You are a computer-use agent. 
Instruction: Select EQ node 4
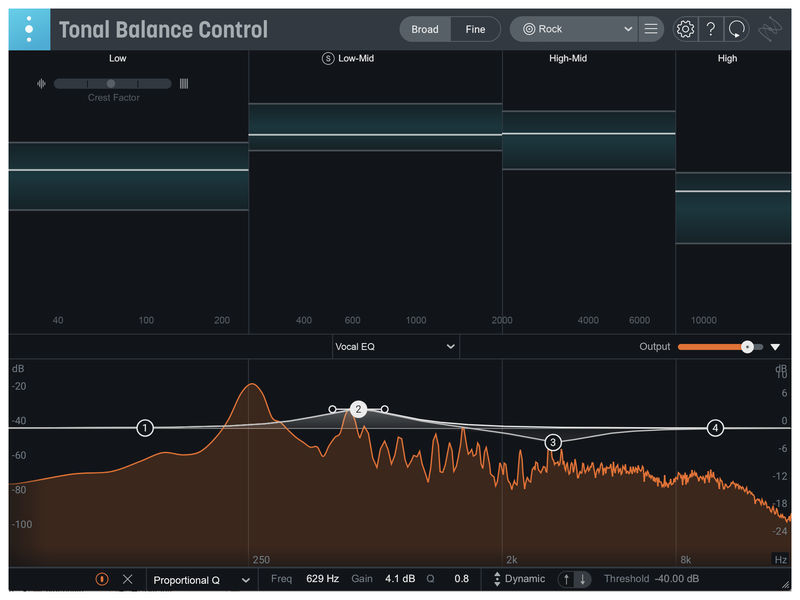(x=715, y=428)
